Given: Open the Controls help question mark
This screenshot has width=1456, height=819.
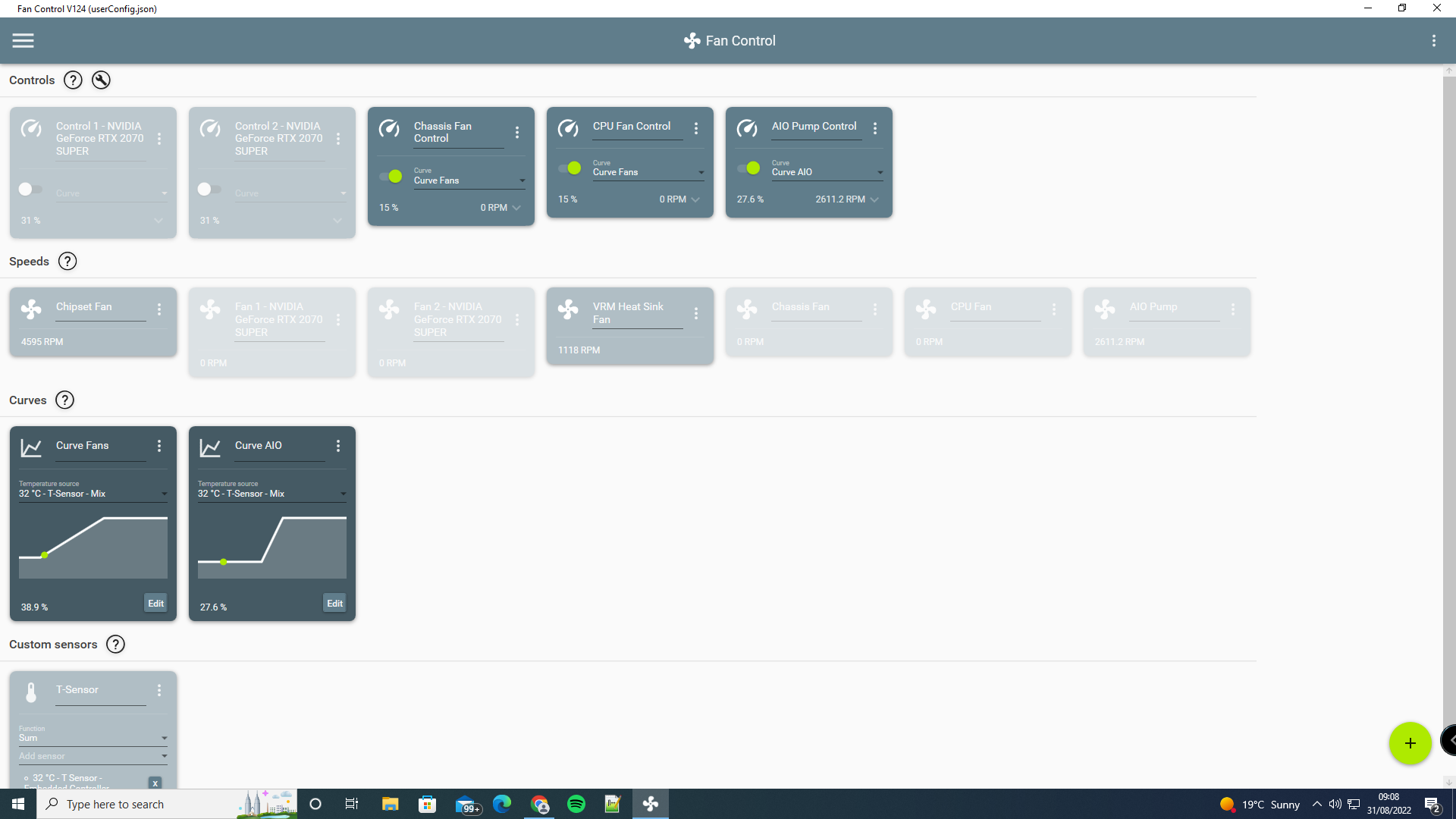Looking at the screenshot, I should pyautogui.click(x=73, y=80).
